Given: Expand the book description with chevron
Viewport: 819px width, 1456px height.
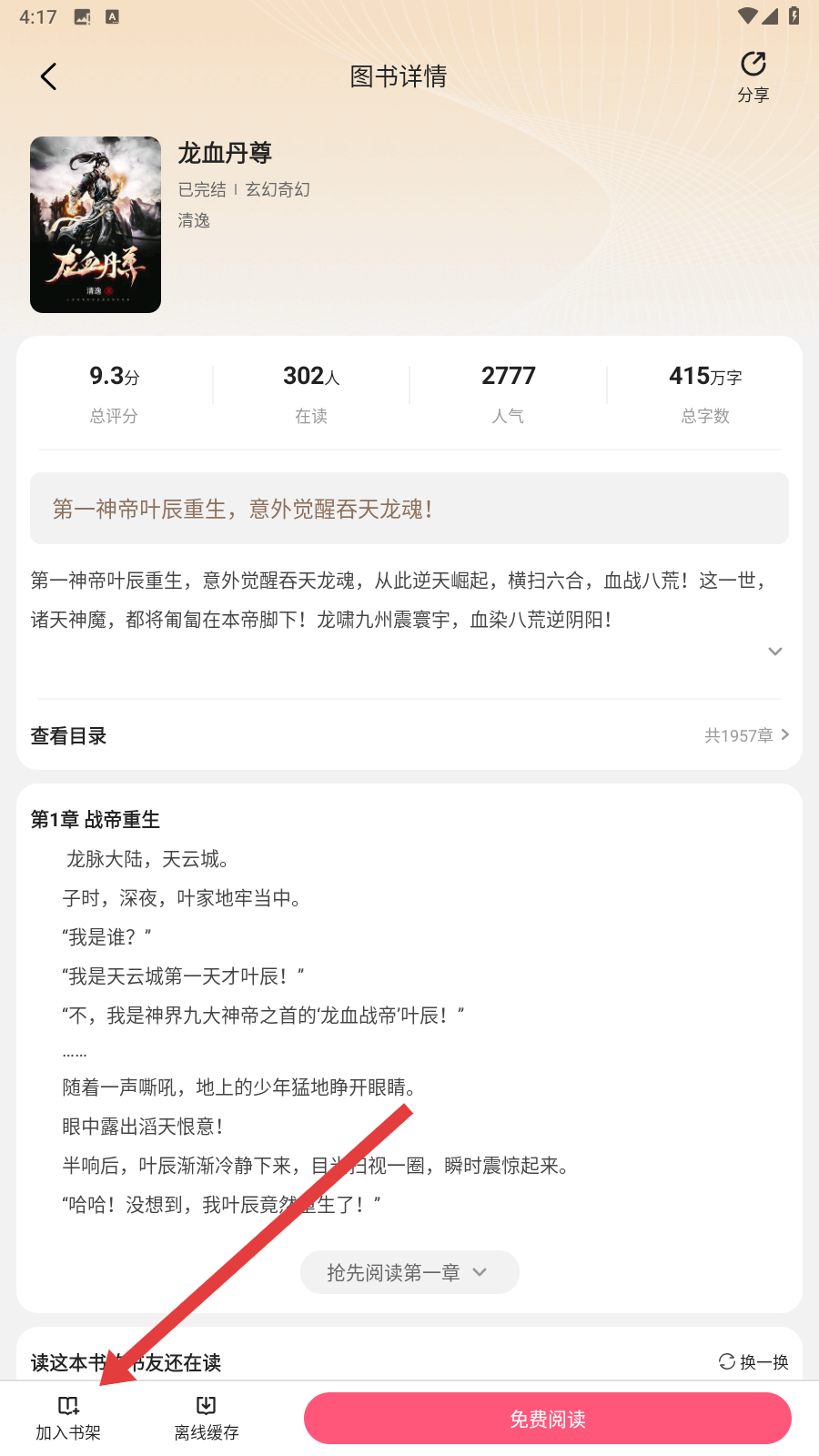Looking at the screenshot, I should [775, 652].
